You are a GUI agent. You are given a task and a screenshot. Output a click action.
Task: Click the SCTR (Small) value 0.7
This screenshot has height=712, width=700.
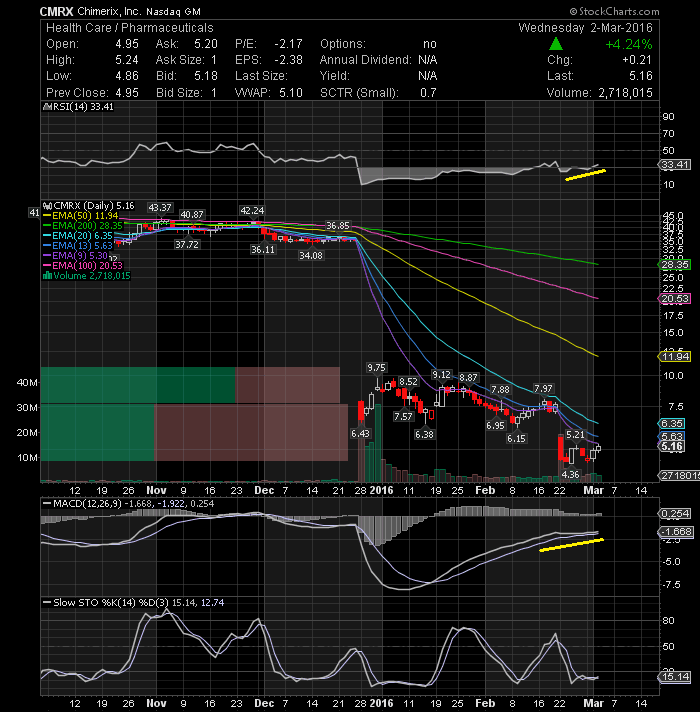pyautogui.click(x=428, y=93)
